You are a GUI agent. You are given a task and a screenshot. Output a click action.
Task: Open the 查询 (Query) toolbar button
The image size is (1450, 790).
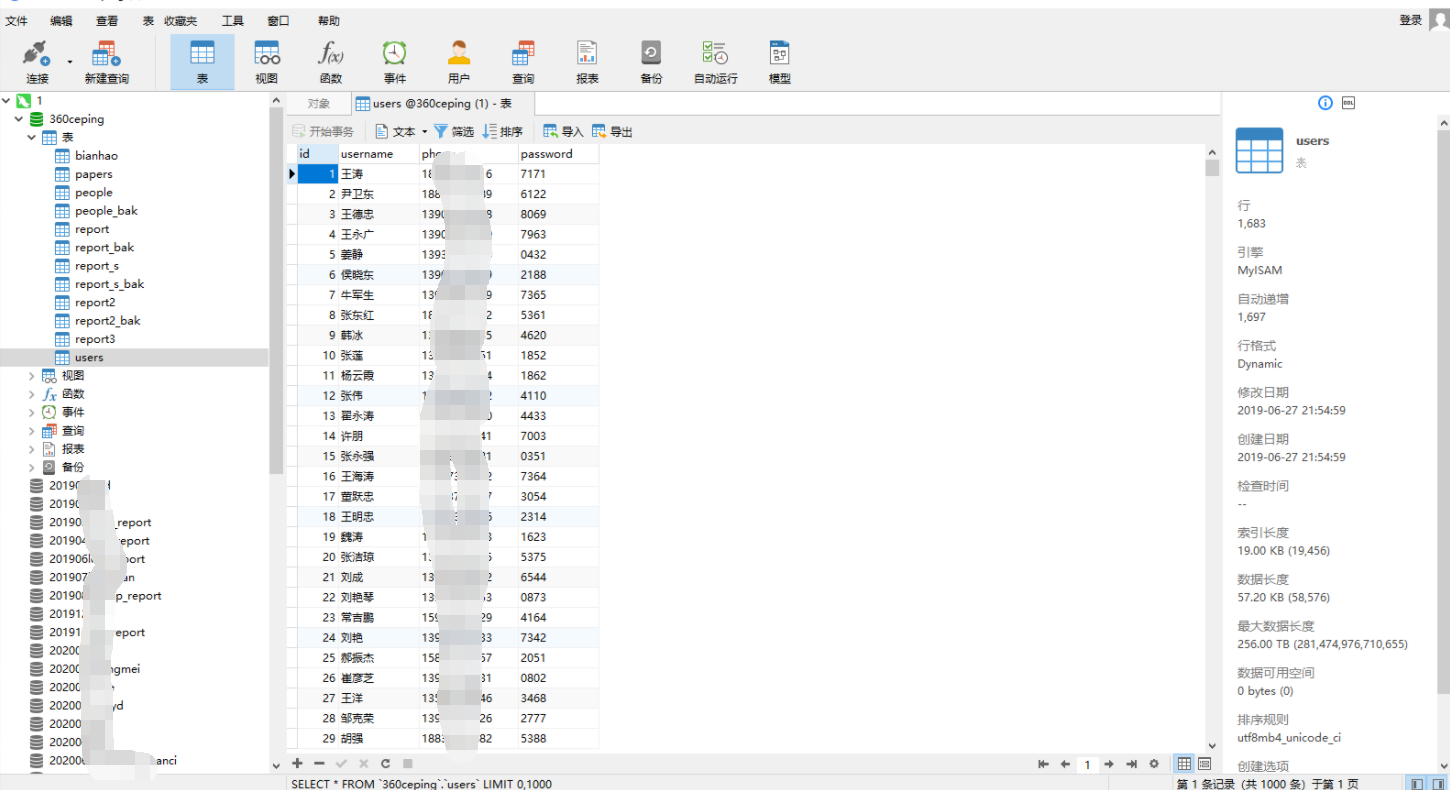click(x=523, y=62)
